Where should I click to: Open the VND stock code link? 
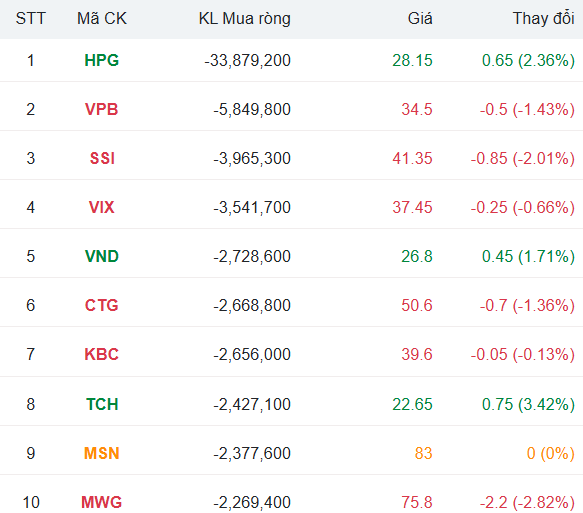click(102, 256)
